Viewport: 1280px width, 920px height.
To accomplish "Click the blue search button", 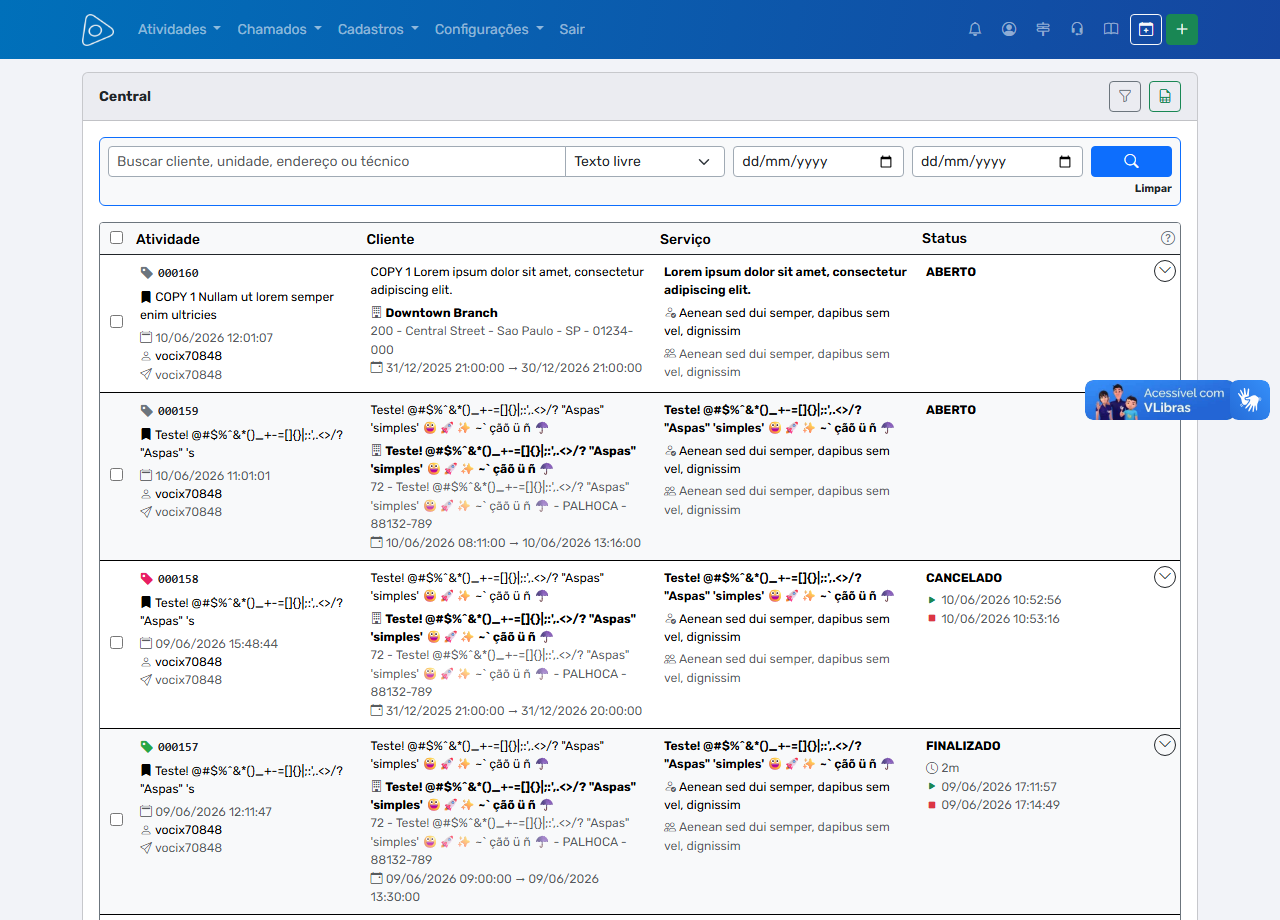I will [1131, 161].
